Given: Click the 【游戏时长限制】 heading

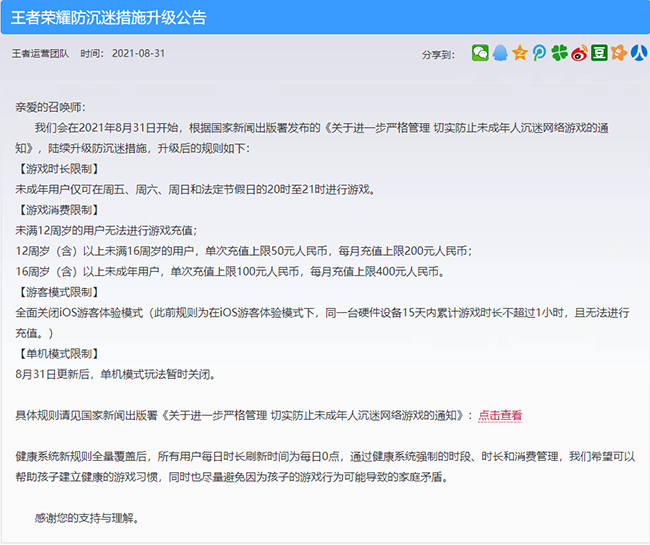Looking at the screenshot, I should pyautogui.click(x=58, y=169).
